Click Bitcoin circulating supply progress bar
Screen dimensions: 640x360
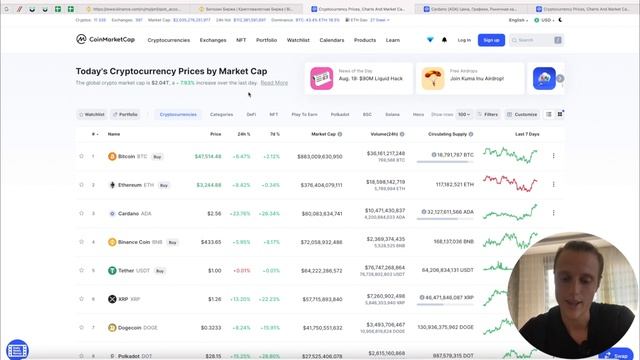point(445,162)
